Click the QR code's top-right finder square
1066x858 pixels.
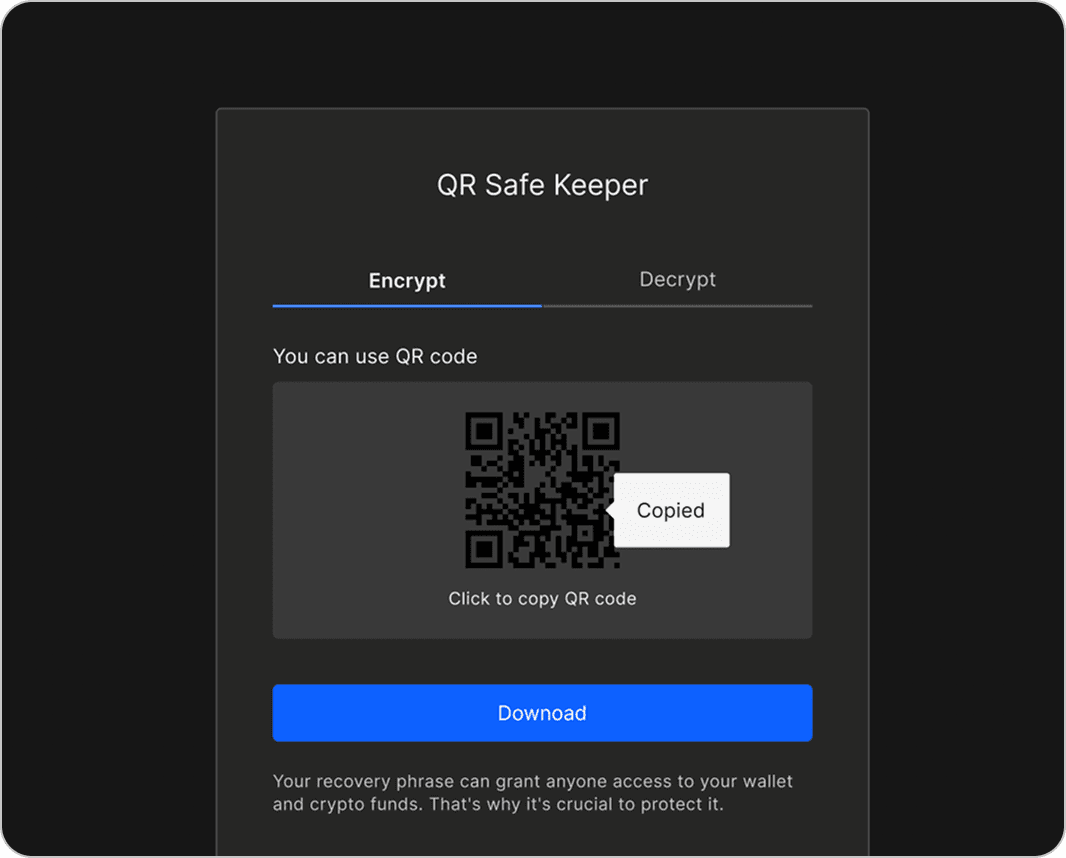point(601,431)
